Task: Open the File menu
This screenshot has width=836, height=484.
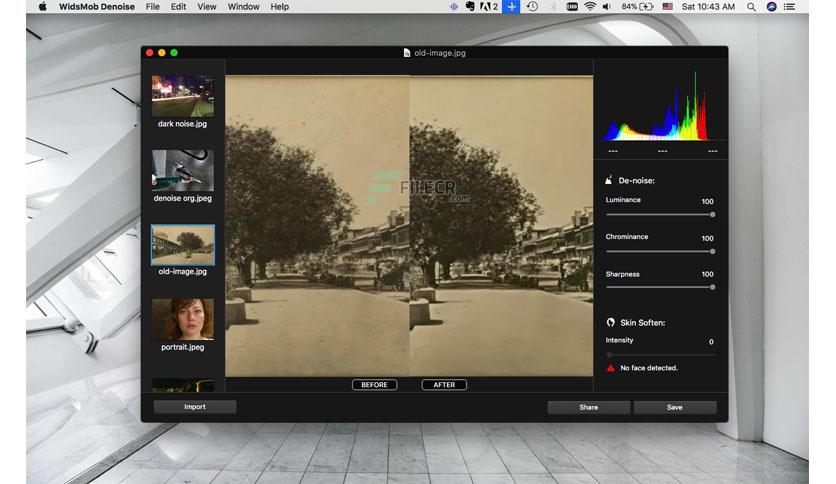Action: pyautogui.click(x=152, y=6)
